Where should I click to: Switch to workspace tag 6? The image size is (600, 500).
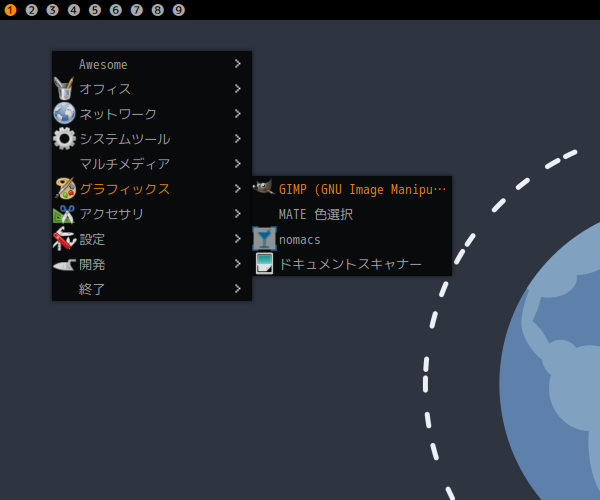(x=116, y=10)
